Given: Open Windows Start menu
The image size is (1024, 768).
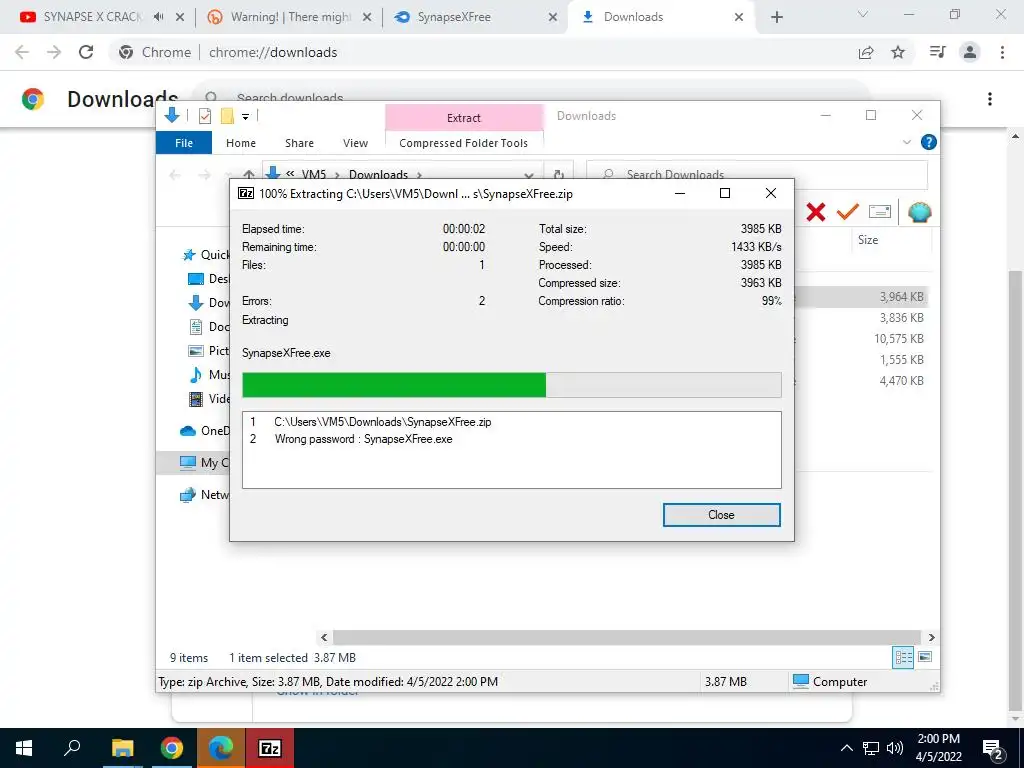Looking at the screenshot, I should (24, 748).
